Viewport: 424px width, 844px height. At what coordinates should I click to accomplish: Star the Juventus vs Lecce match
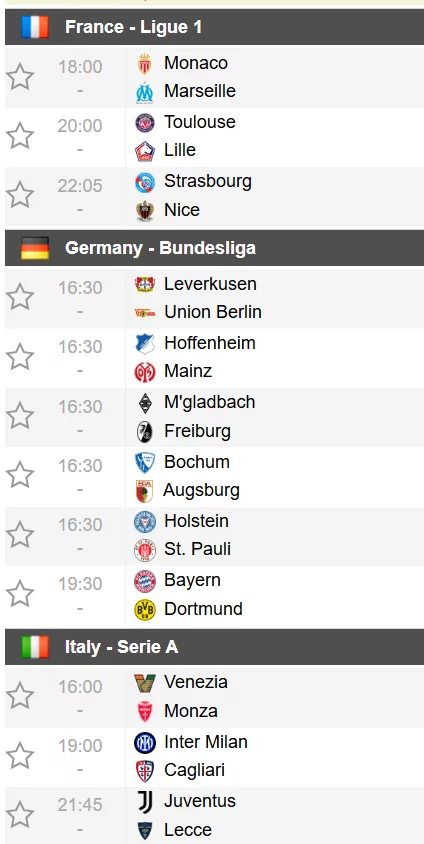[x=20, y=814]
